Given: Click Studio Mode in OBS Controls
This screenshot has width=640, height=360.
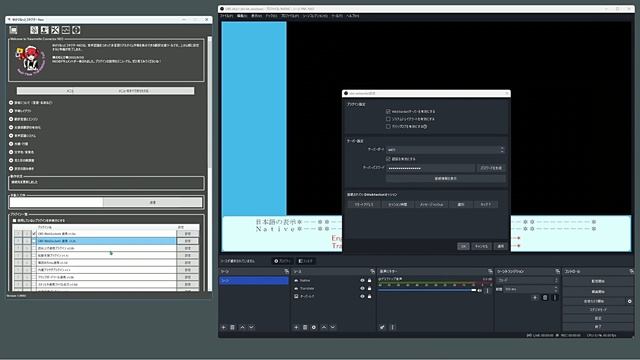Looking at the screenshot, I should [598, 310].
